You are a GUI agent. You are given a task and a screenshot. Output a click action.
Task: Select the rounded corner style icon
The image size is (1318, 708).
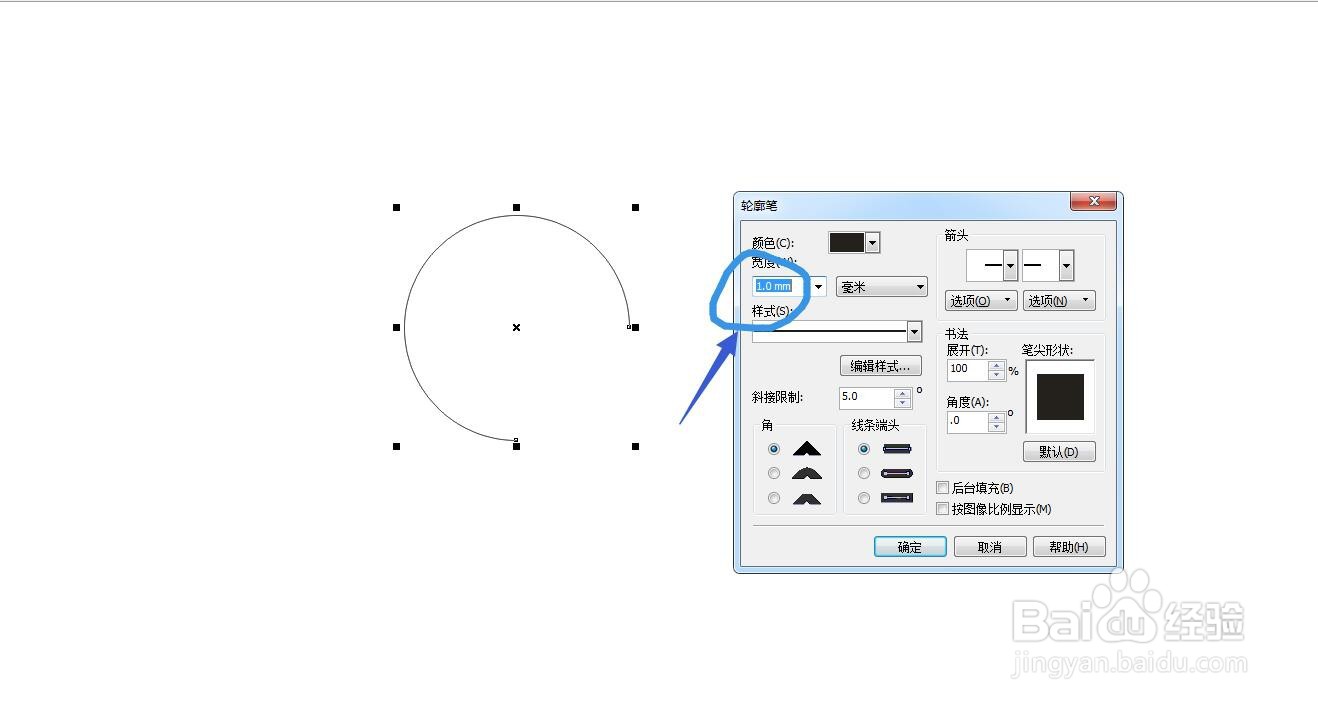coord(805,472)
